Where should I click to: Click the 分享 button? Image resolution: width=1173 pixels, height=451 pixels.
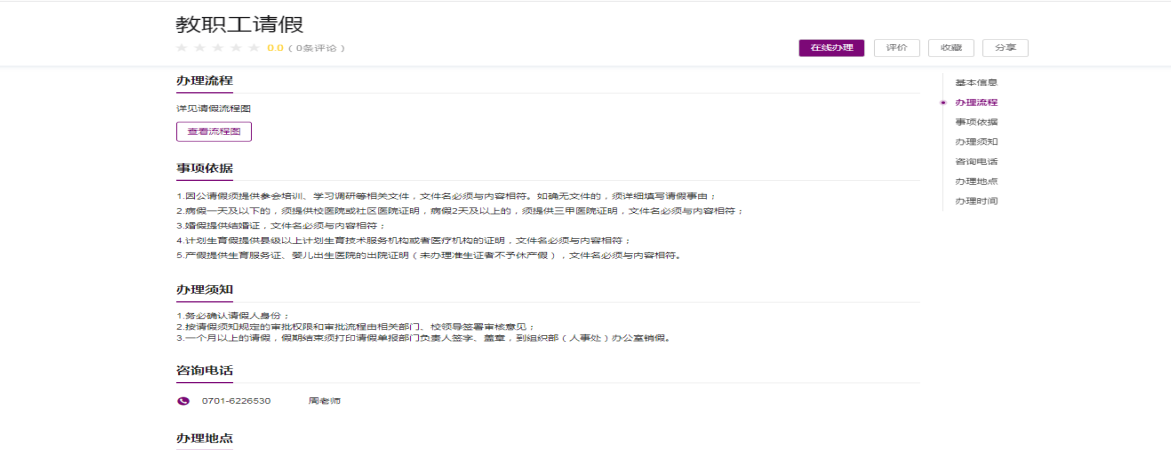coord(1005,47)
